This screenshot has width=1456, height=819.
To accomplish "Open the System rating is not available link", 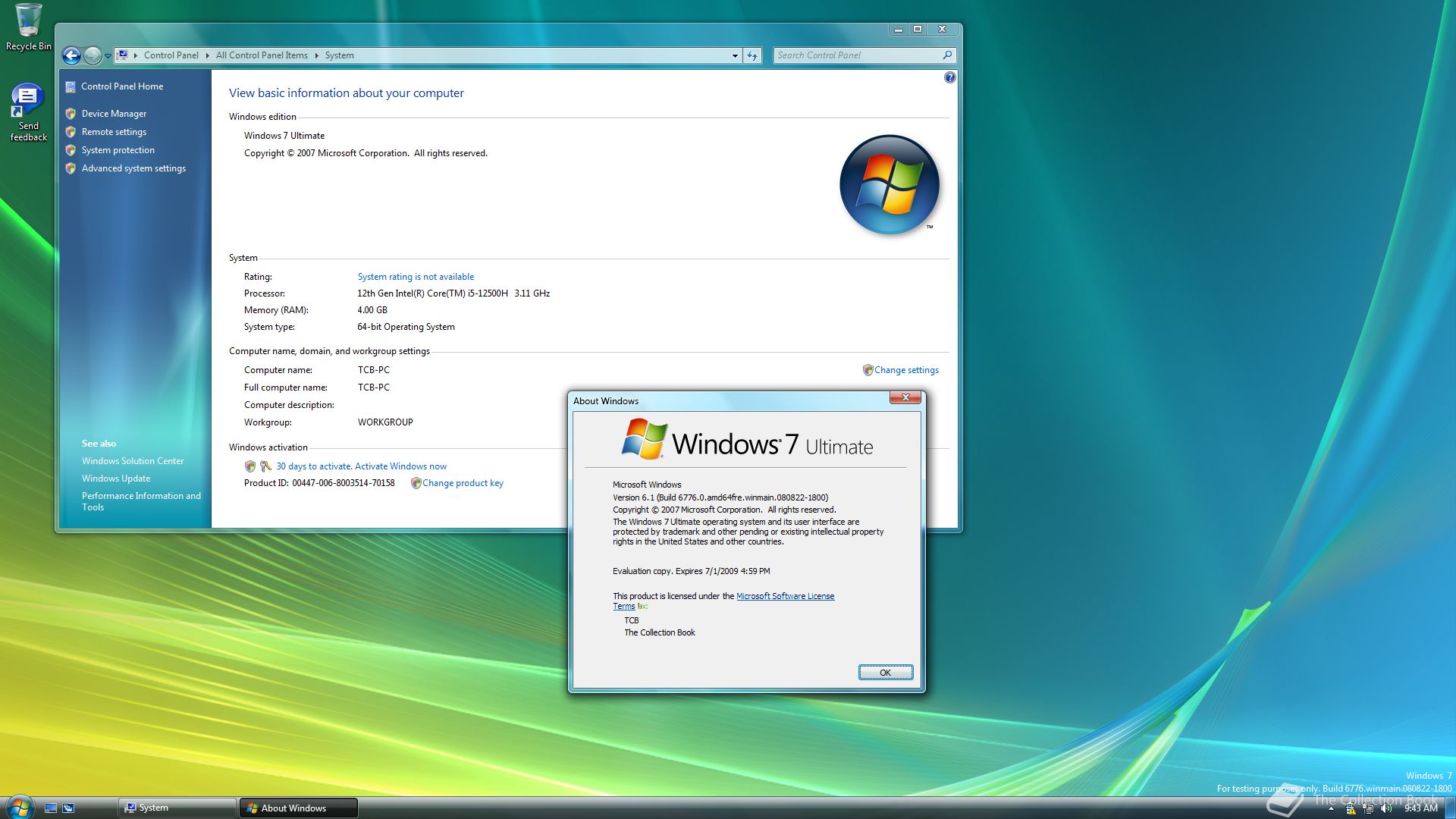I will pos(416,277).
